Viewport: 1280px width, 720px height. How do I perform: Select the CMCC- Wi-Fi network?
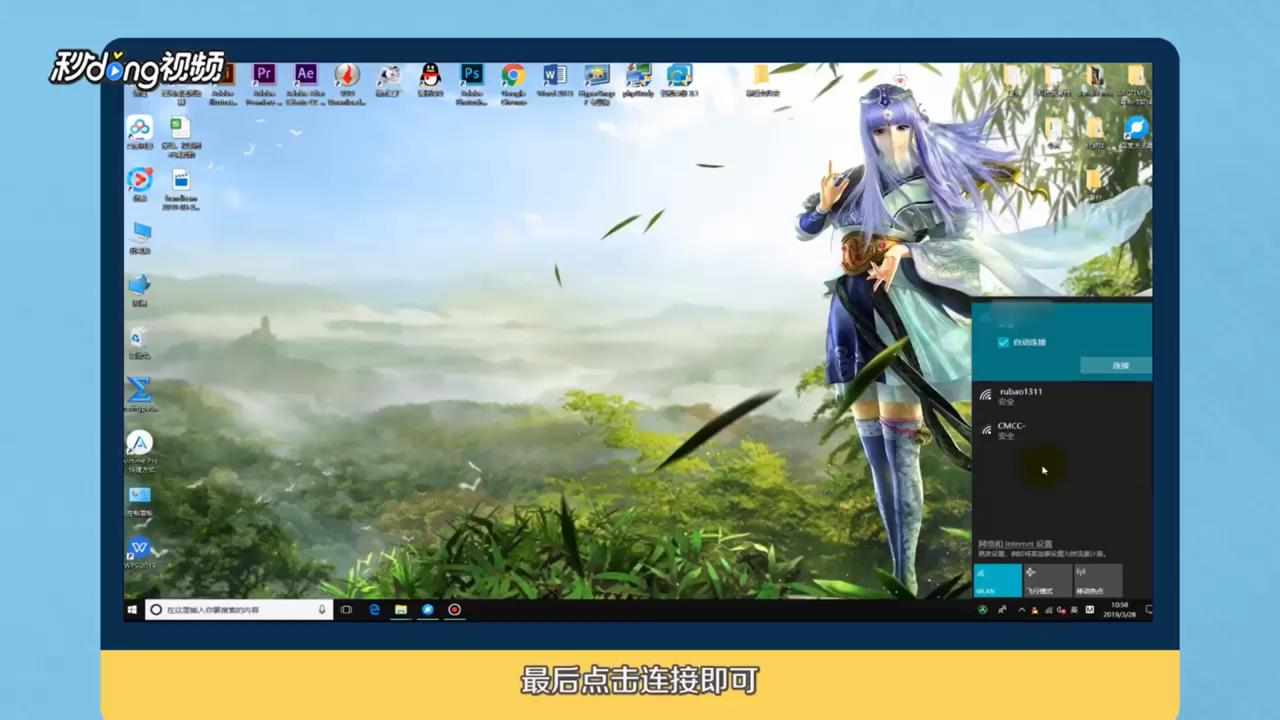(1062, 430)
